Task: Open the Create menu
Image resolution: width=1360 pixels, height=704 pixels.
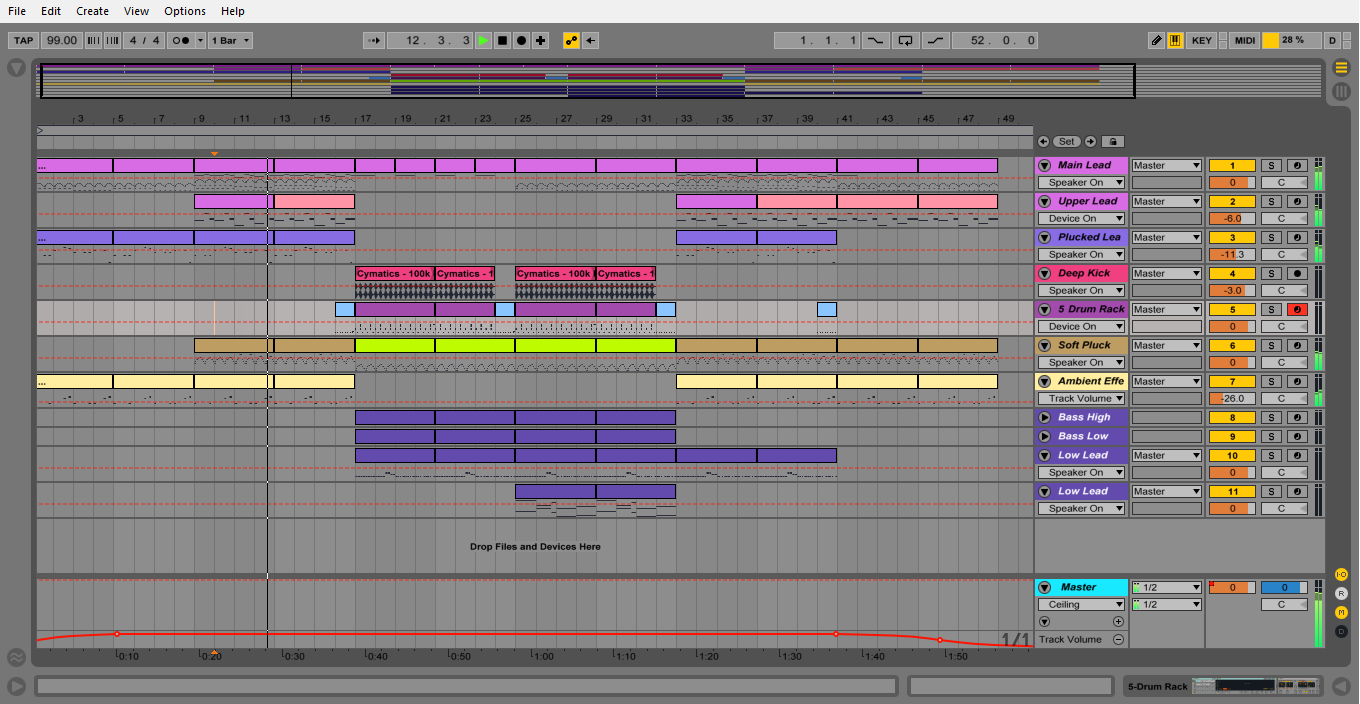Action: 92,11
